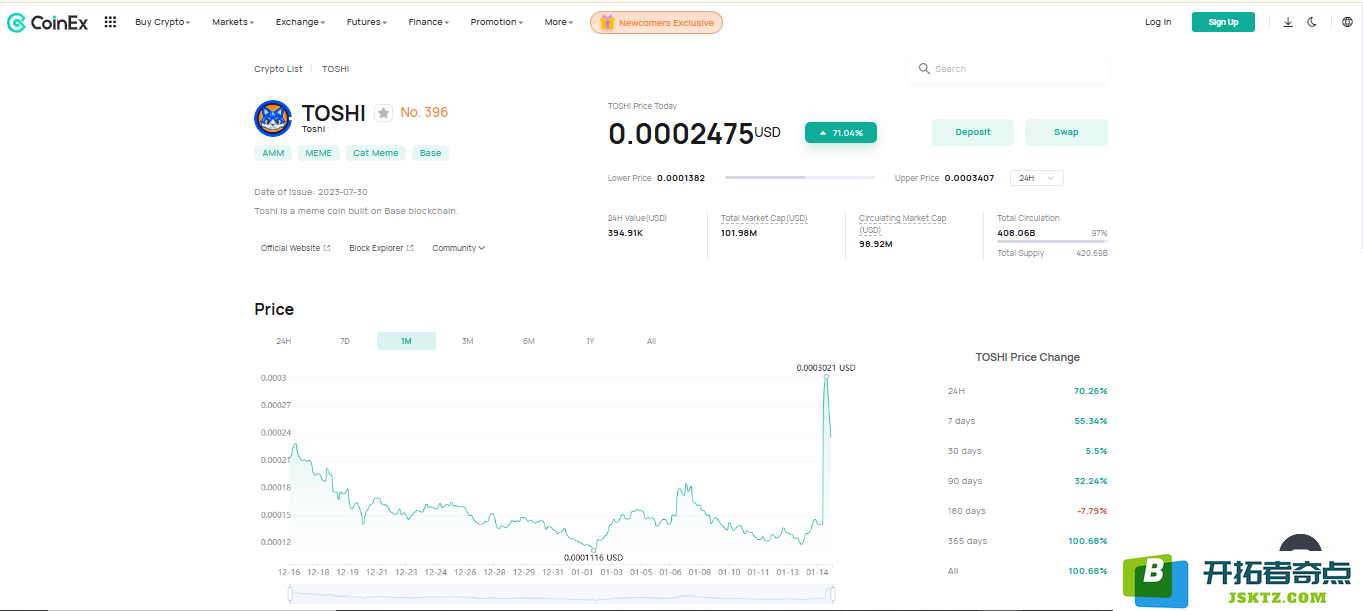This screenshot has height=611, width=1363.
Task: Click right handle of chart range slider
Action: 831,594
